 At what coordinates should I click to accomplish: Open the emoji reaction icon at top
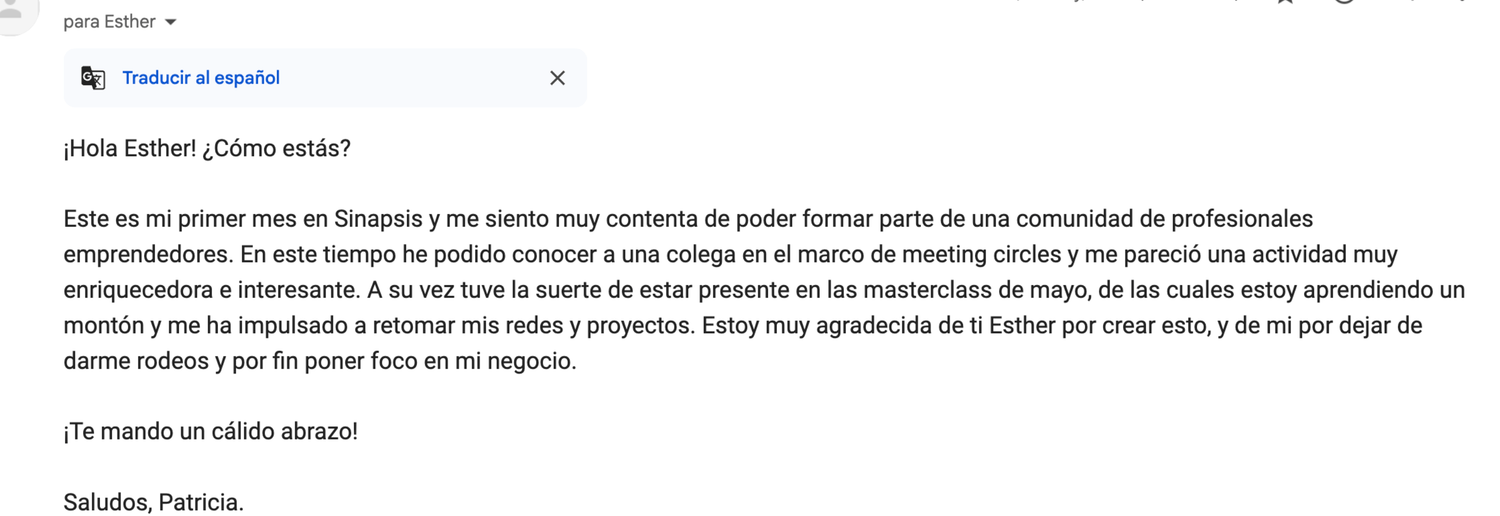(1345, 3)
